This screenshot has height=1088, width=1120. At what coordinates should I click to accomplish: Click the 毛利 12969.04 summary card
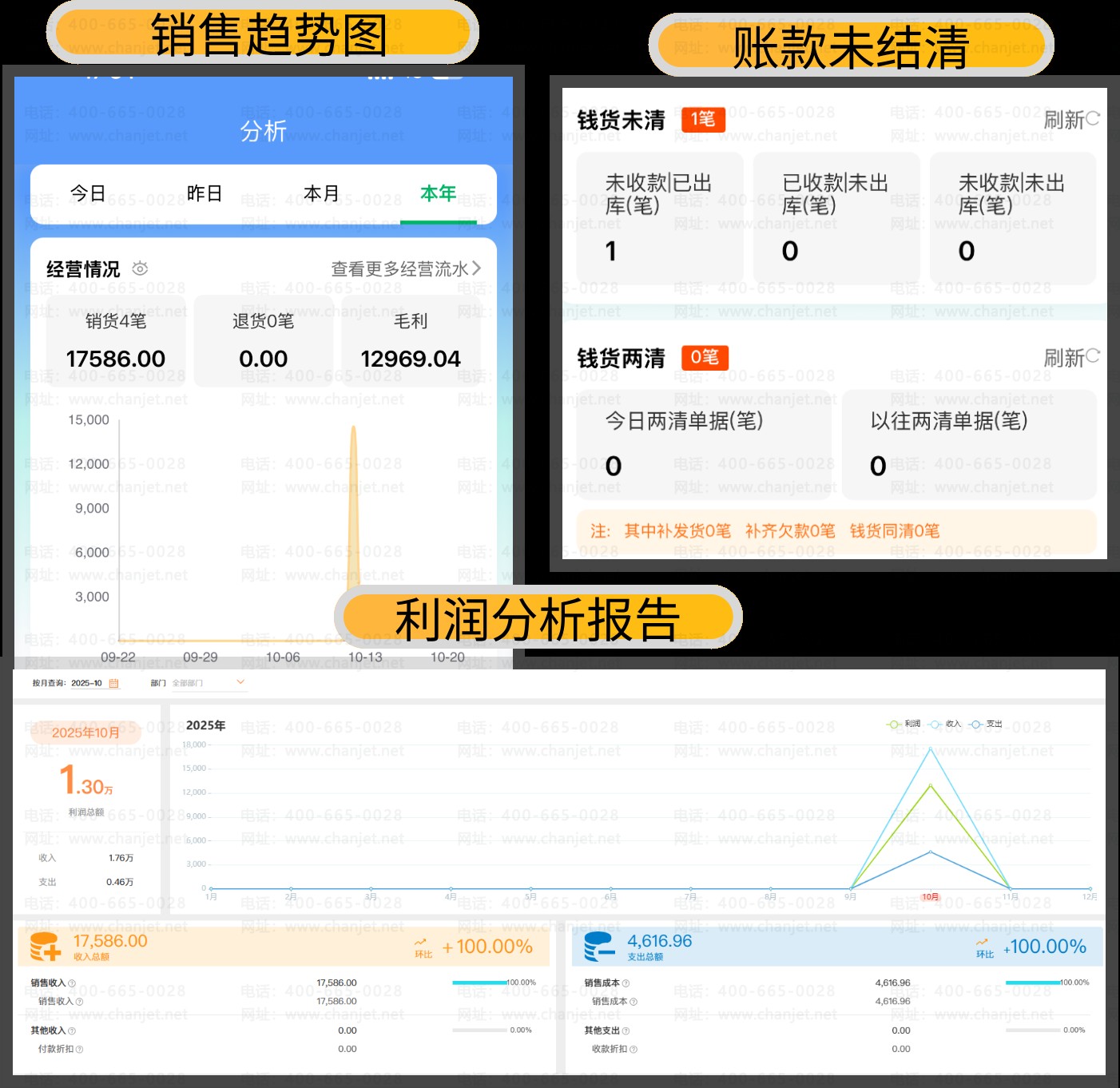click(411, 341)
